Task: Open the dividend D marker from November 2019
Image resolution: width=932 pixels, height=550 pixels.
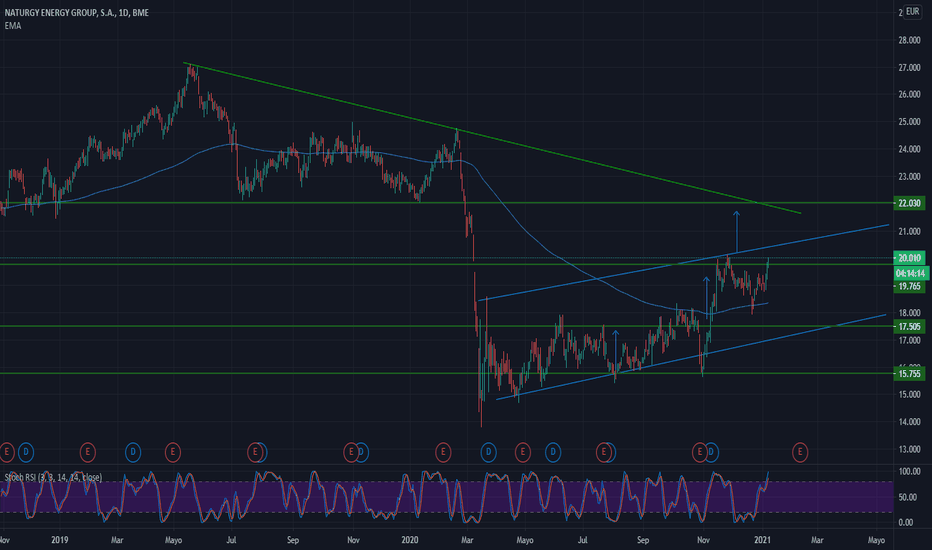Action: tap(362, 452)
